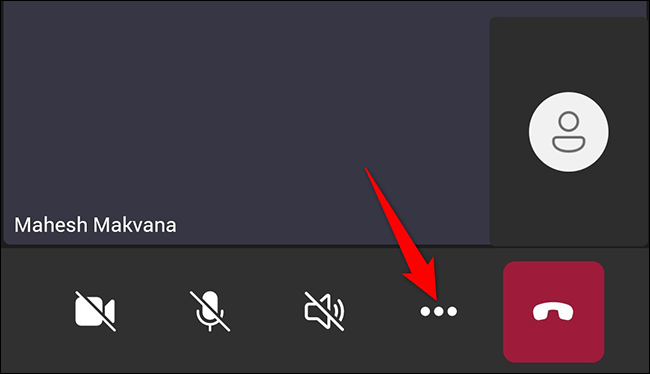Image resolution: width=650 pixels, height=374 pixels.
Task: Select the Mahesh Makvana name label
Action: (x=95, y=225)
